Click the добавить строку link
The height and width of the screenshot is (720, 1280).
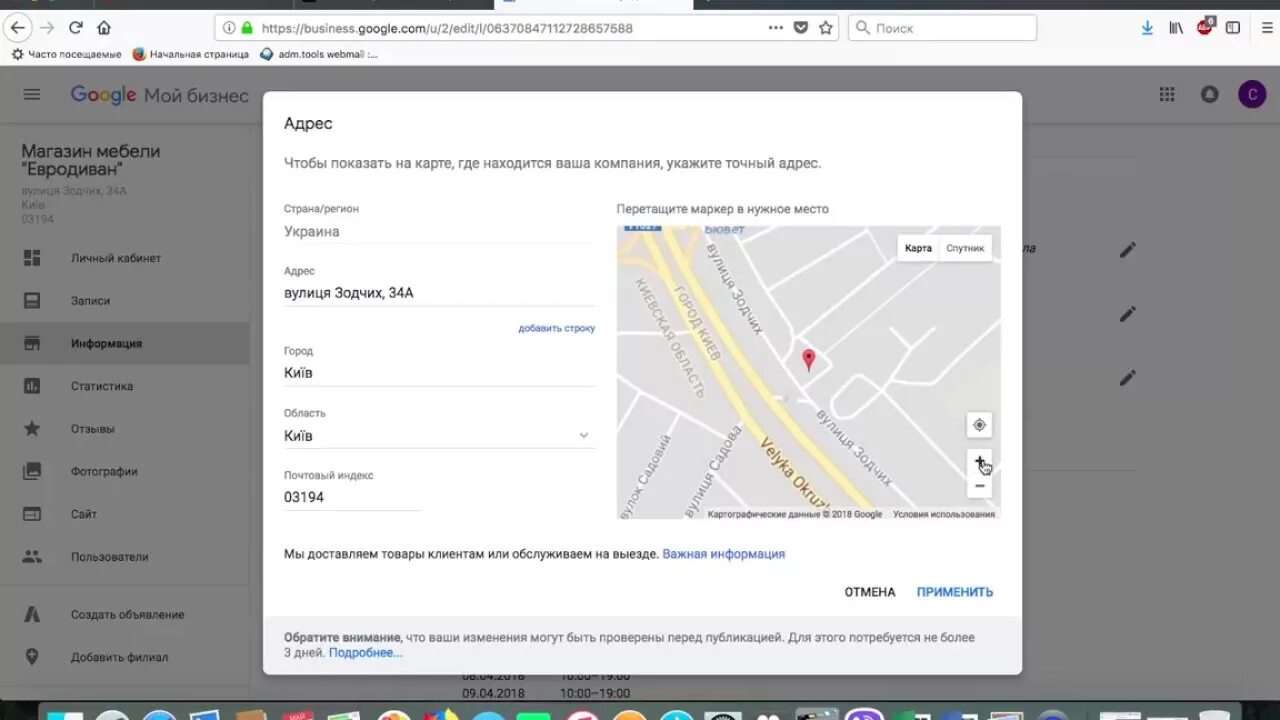point(556,328)
